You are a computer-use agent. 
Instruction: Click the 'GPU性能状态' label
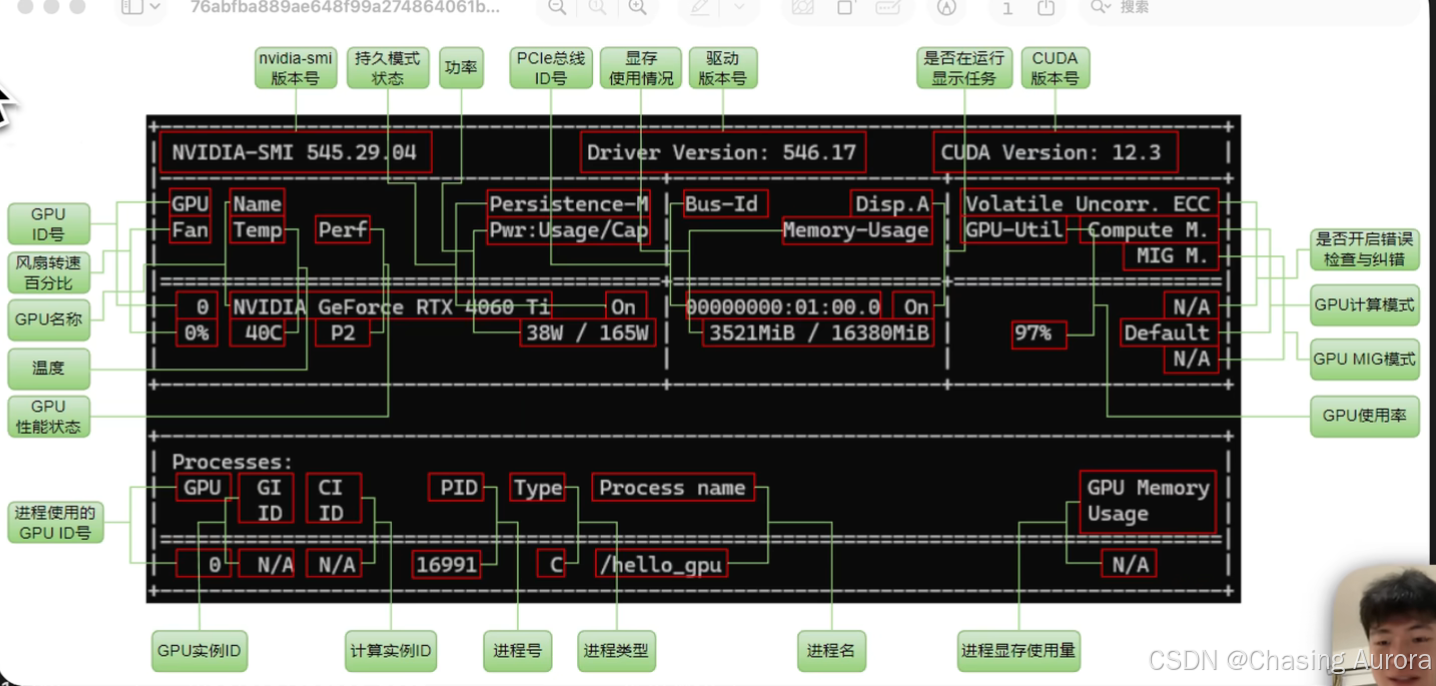48,416
